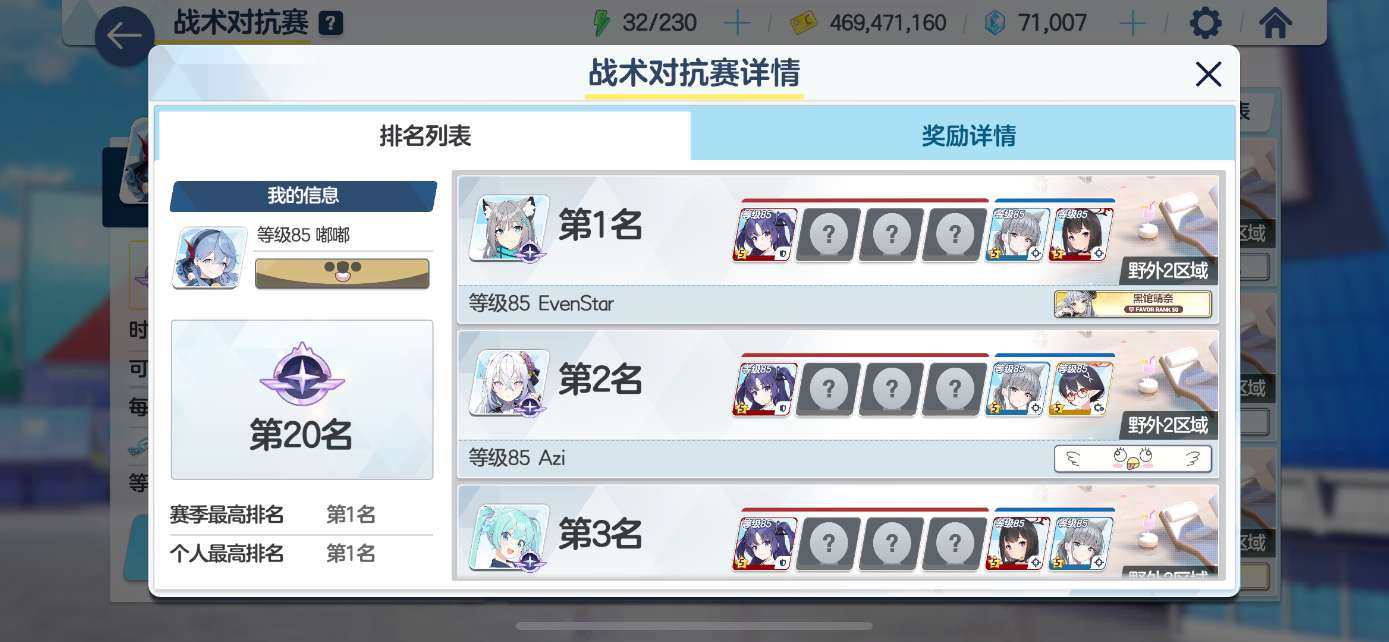Tap the blue gem currency icon
This screenshot has width=1389, height=642.
[995, 22]
